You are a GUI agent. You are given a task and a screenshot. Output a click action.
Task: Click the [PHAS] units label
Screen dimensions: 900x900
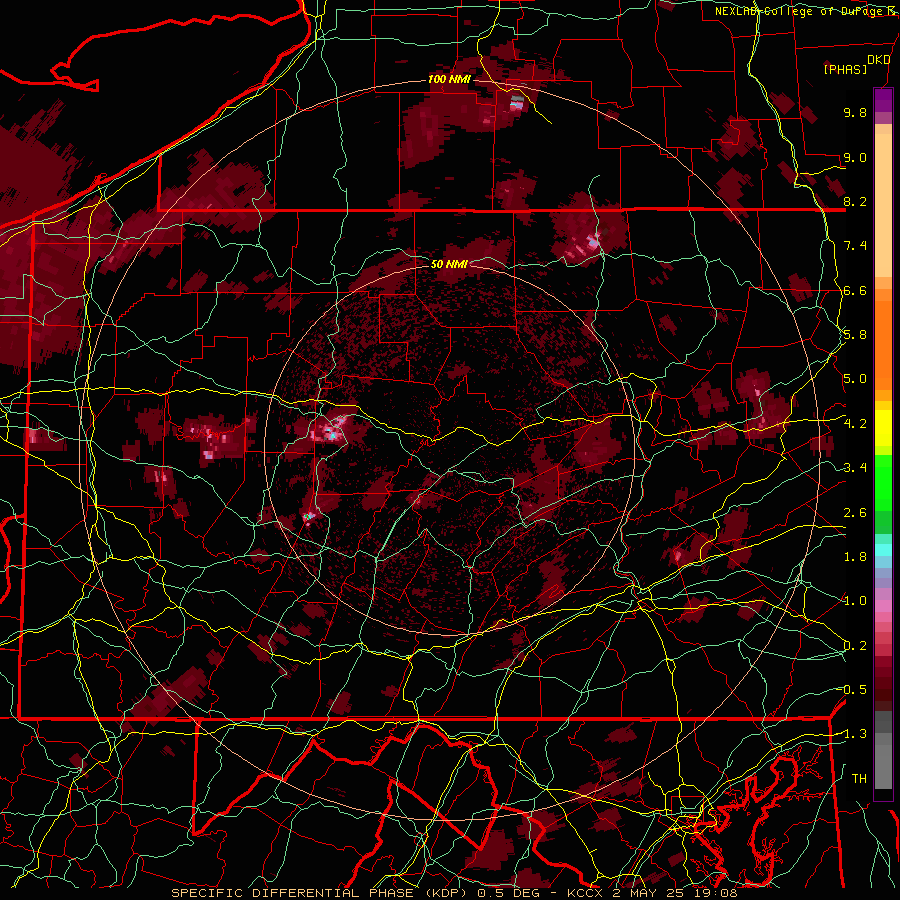[x=845, y=70]
